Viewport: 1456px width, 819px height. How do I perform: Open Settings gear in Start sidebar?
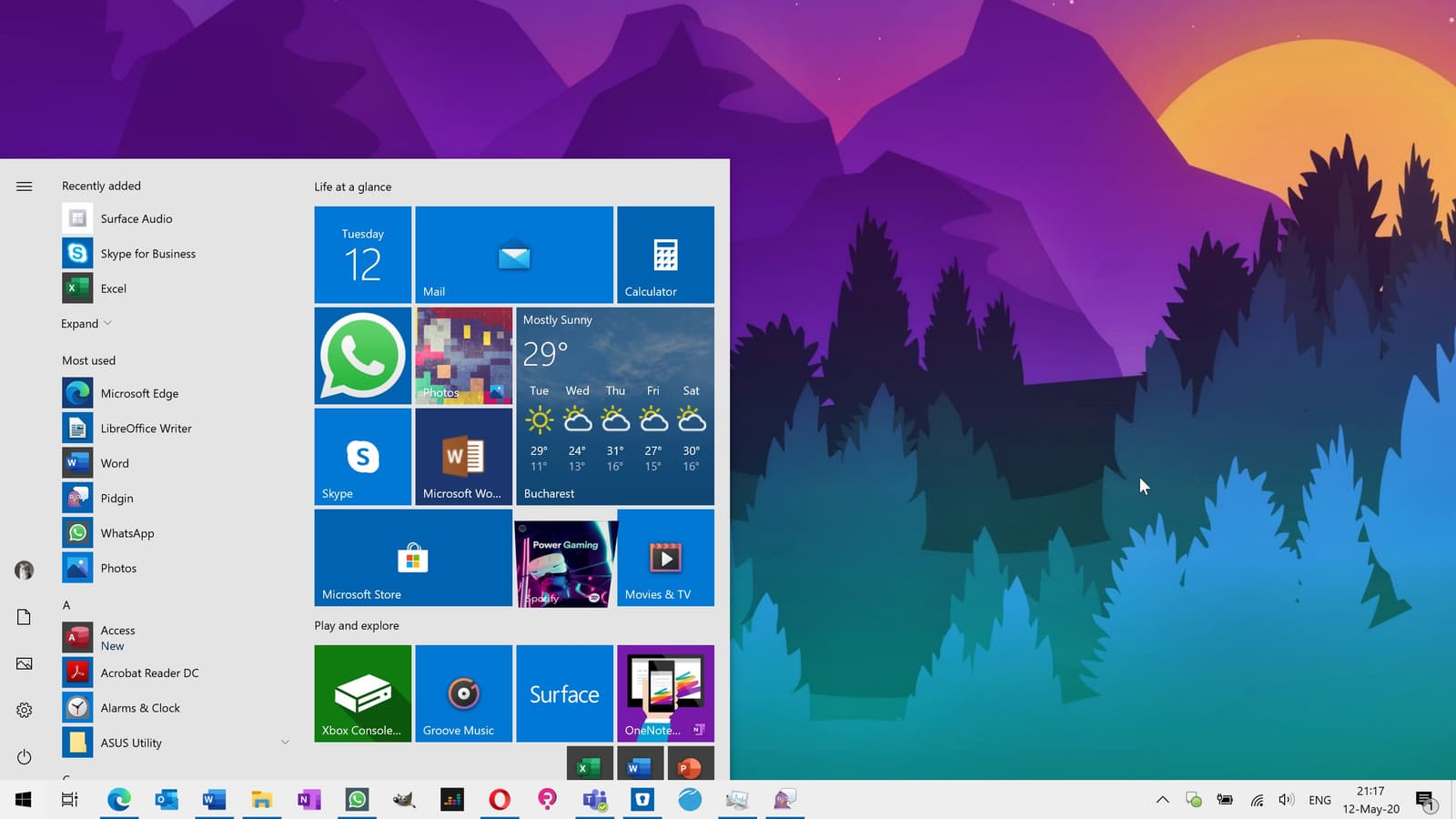pos(25,710)
